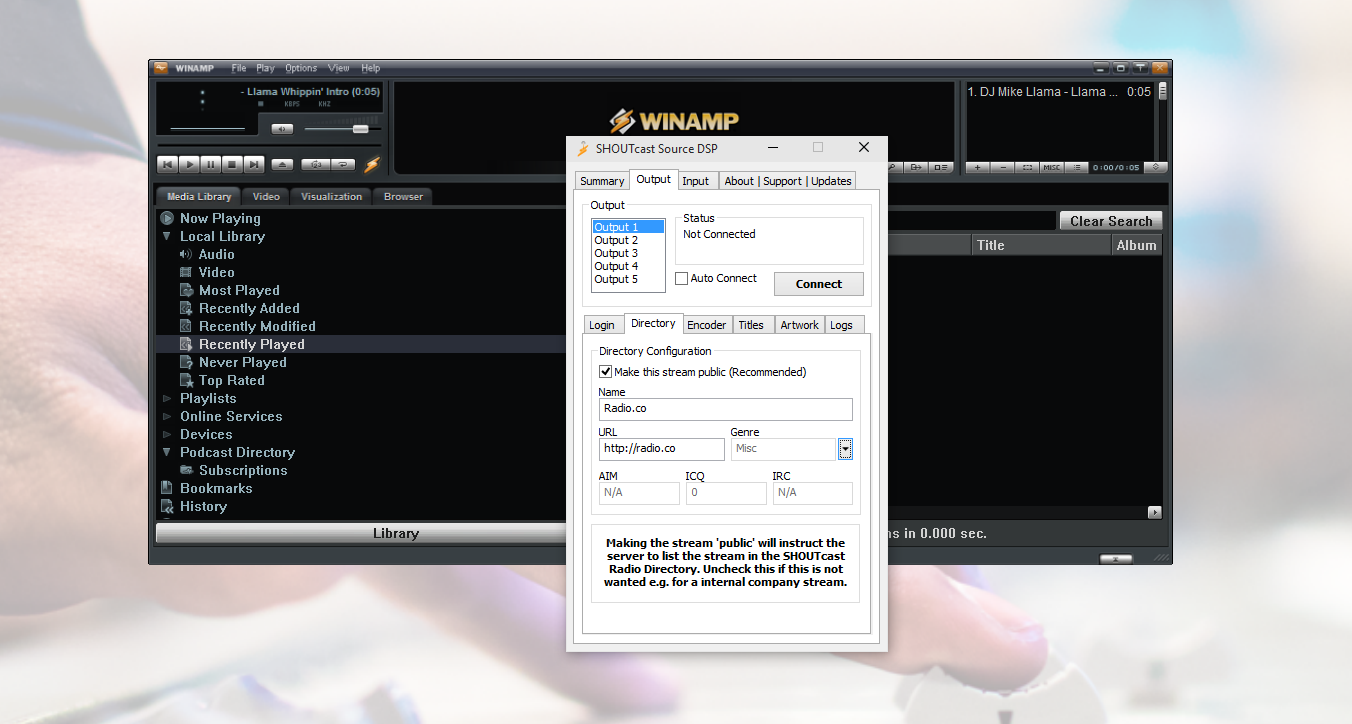The image size is (1352, 724).
Task: Switch to the Video tab in Winamp
Action: [266, 196]
